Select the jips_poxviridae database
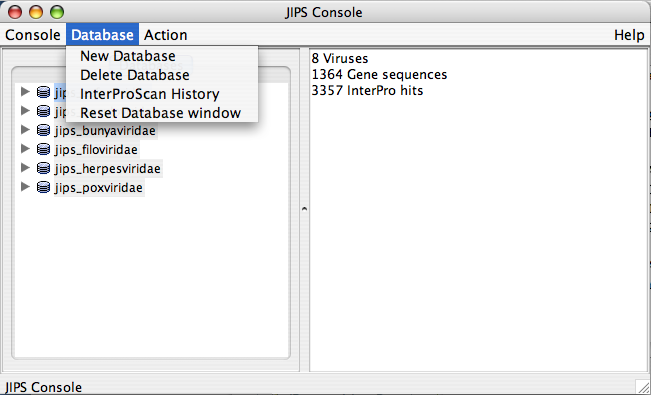Image resolution: width=651 pixels, height=395 pixels. pyautogui.click(x=99, y=188)
